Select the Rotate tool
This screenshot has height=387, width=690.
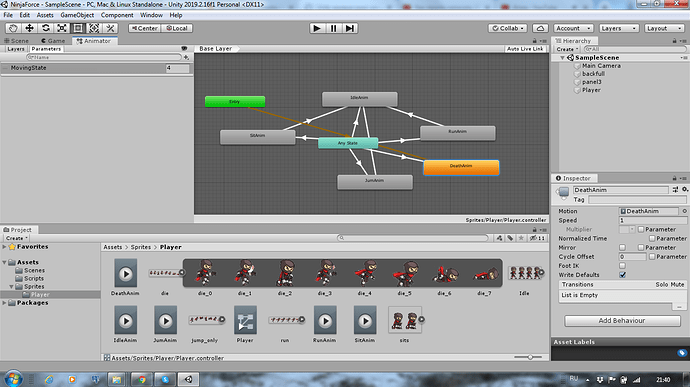click(x=46, y=28)
